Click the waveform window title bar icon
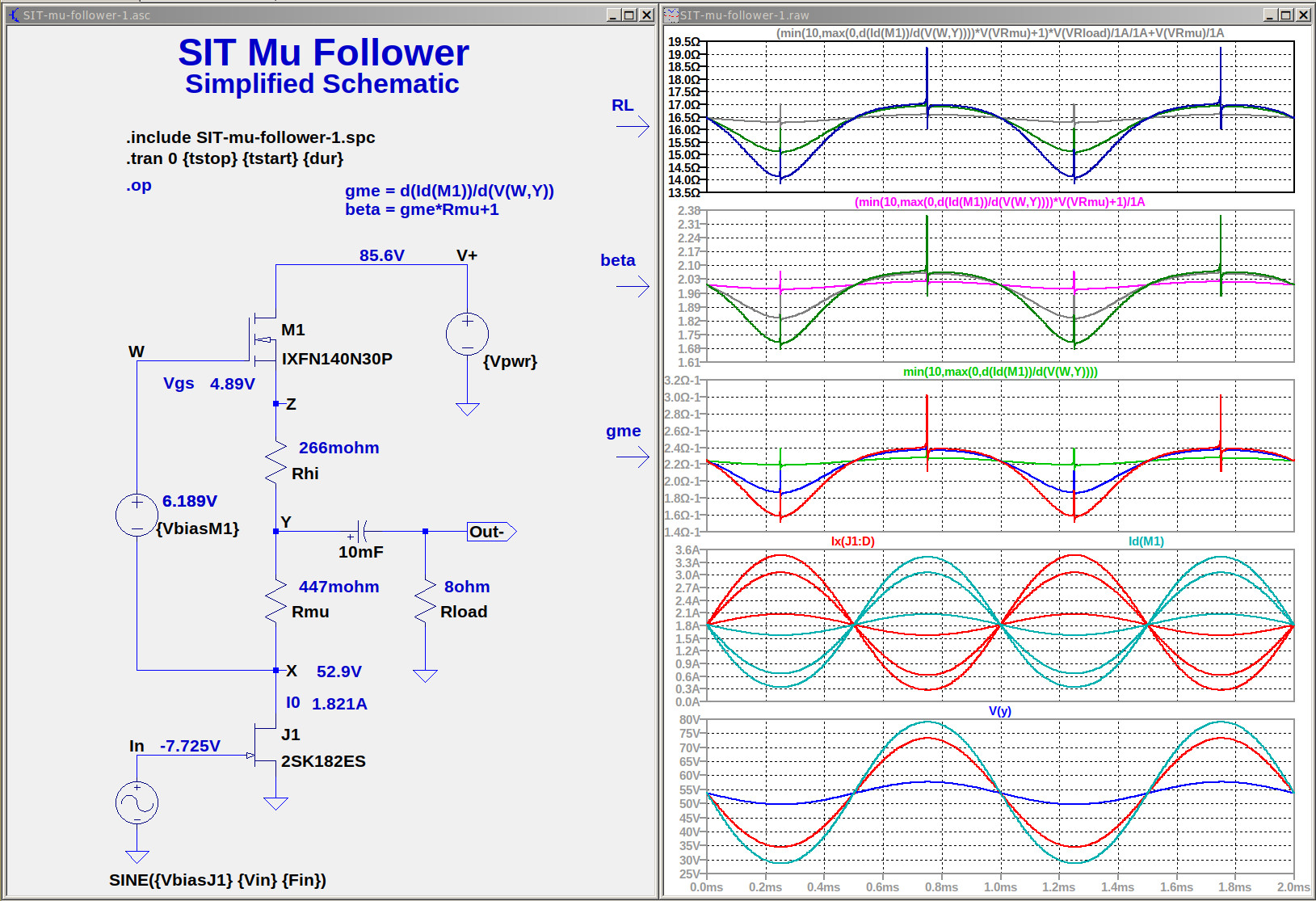The image size is (1316, 901). pos(671,15)
